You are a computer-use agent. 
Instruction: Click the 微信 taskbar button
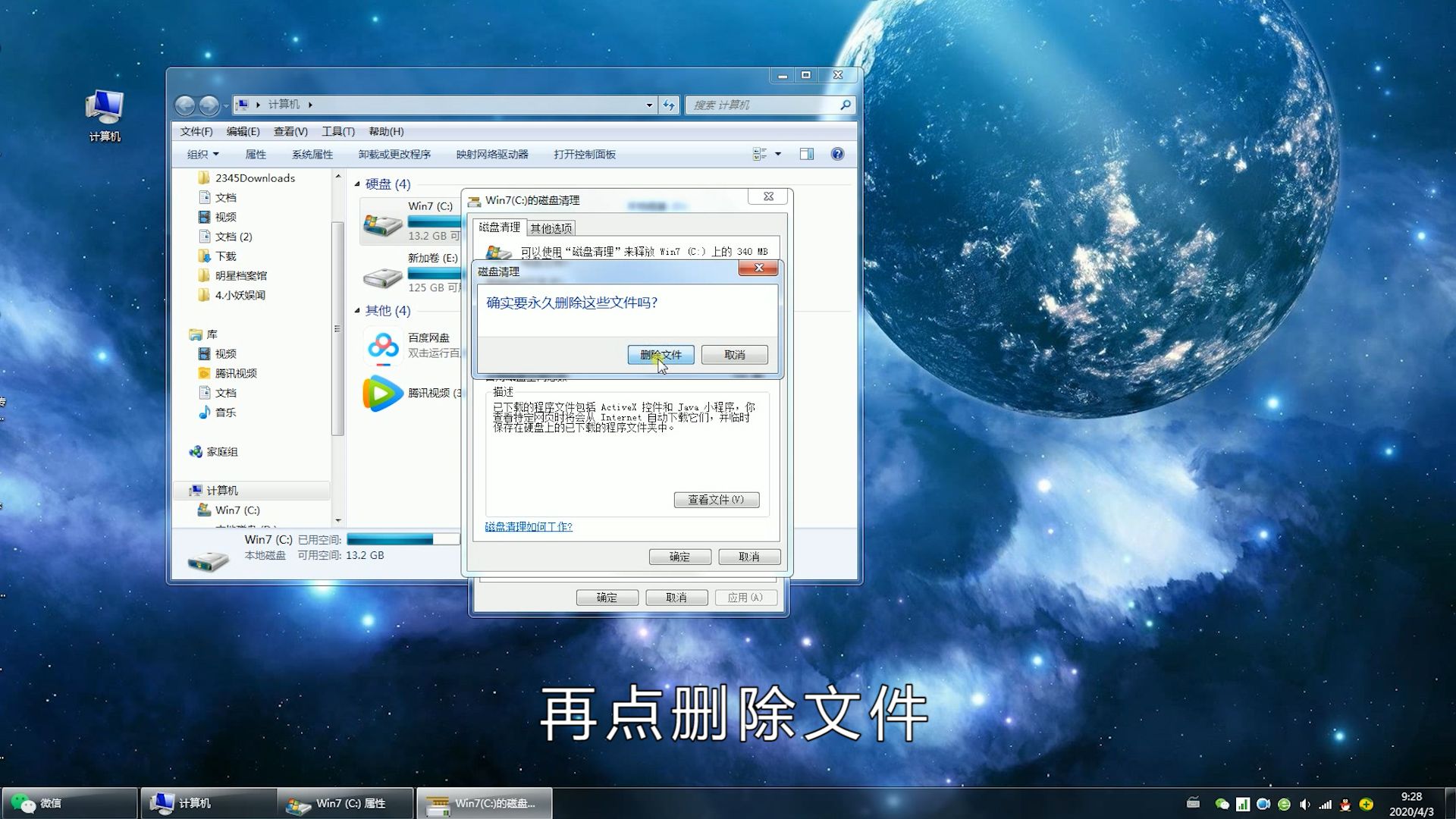(x=70, y=803)
